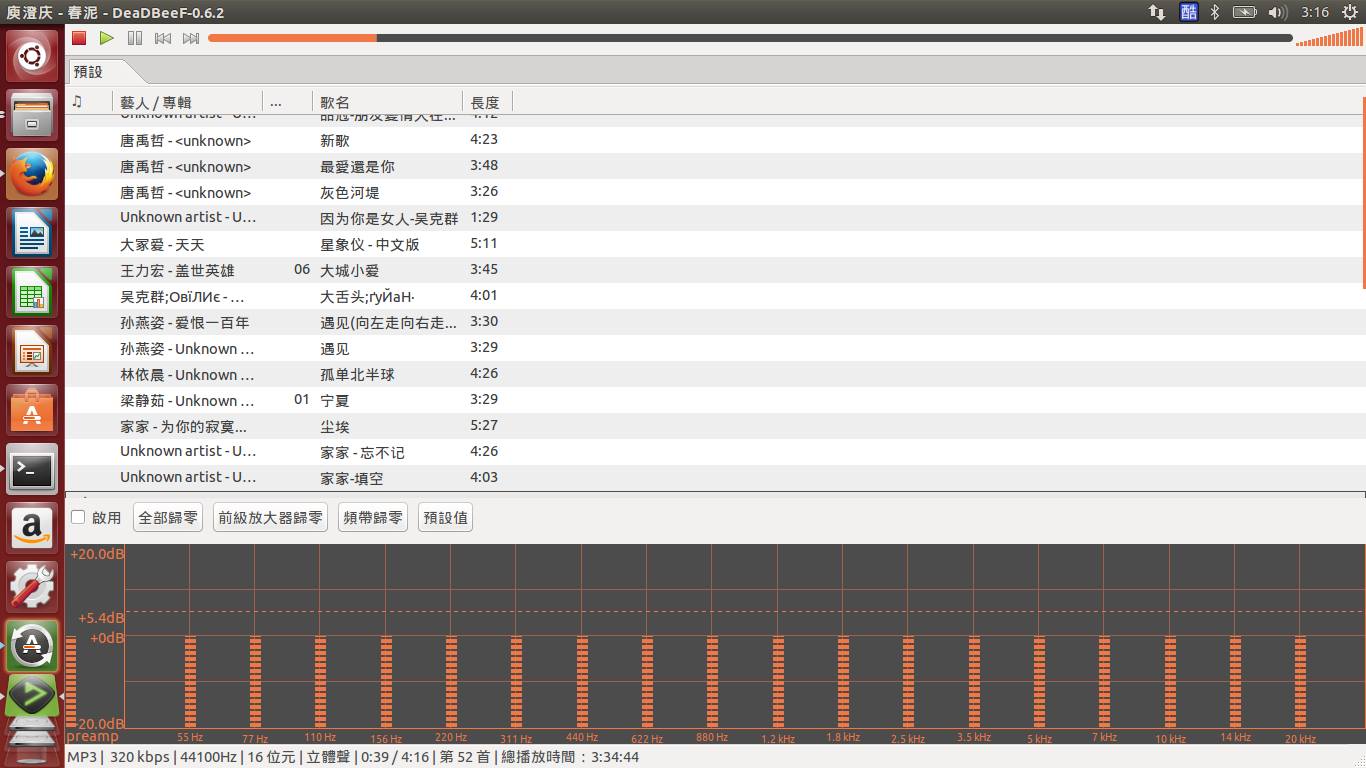Viewport: 1366px width, 768px height.
Task: Select the song 宁夏
Action: click(x=714, y=400)
